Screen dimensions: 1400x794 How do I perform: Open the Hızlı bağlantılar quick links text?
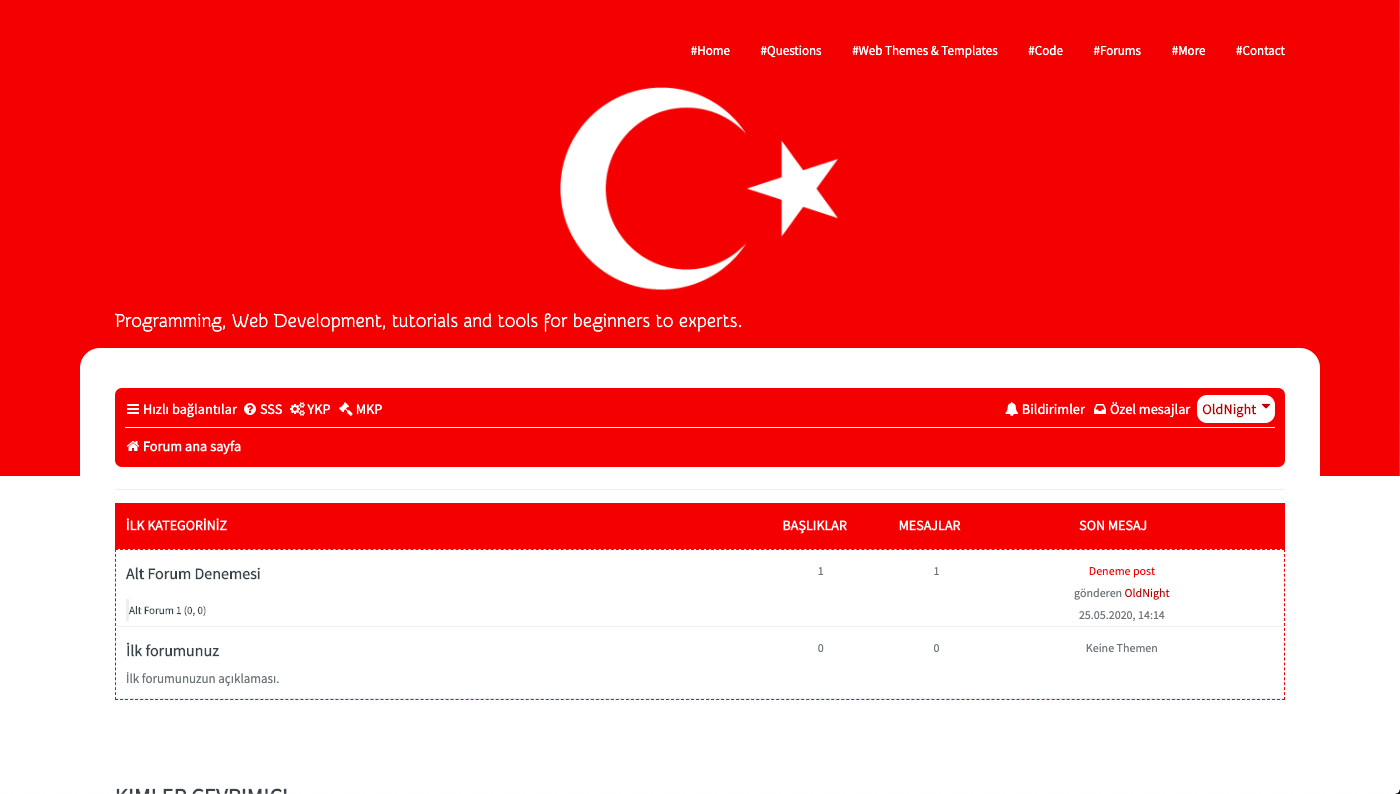[190, 409]
